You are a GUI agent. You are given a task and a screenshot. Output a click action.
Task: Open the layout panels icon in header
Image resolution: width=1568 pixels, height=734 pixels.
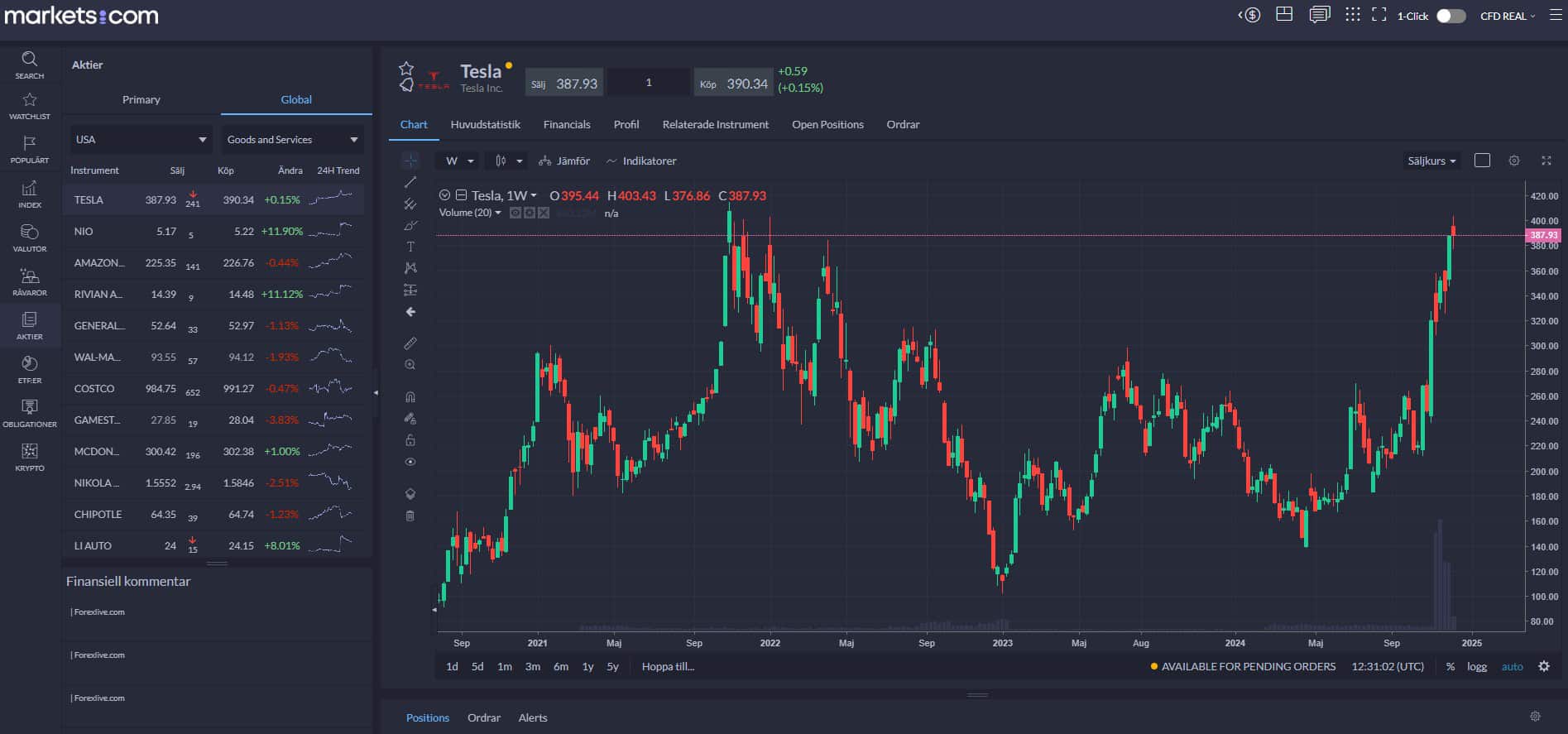1284,14
